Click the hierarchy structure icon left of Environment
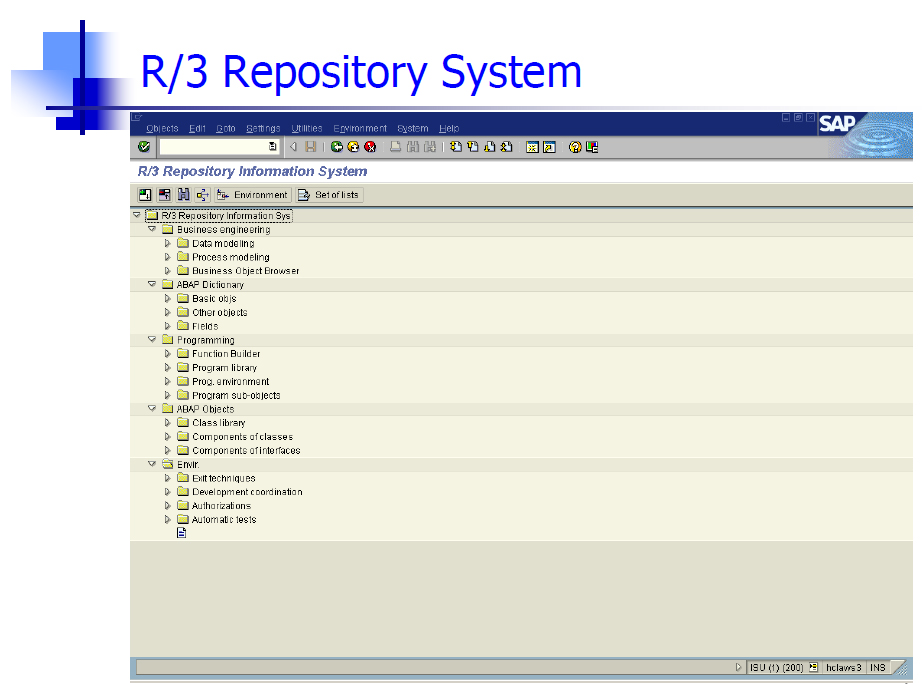Image resolution: width=922 pixels, height=684 pixels. (x=203, y=195)
